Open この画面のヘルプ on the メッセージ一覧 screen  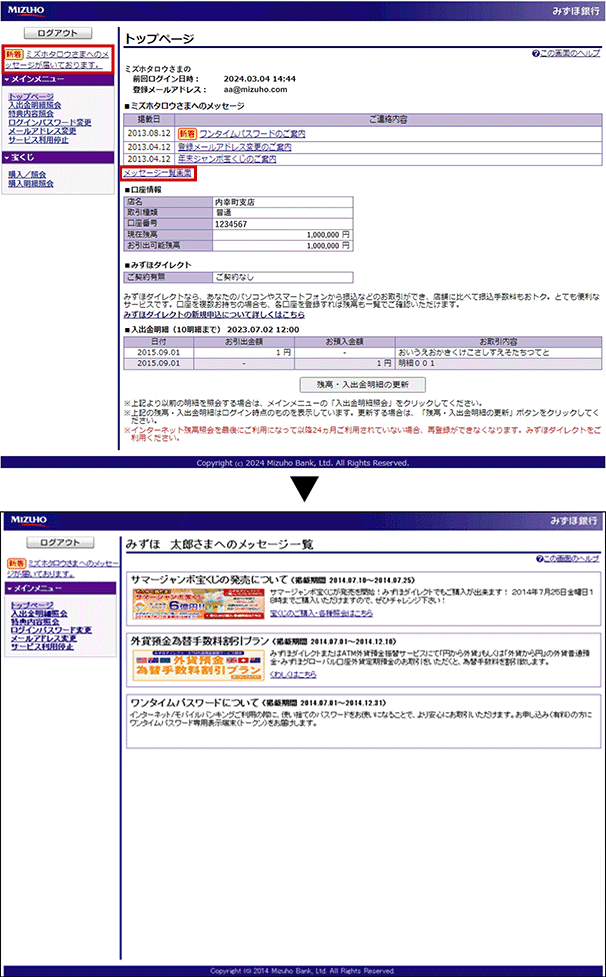pos(566,559)
